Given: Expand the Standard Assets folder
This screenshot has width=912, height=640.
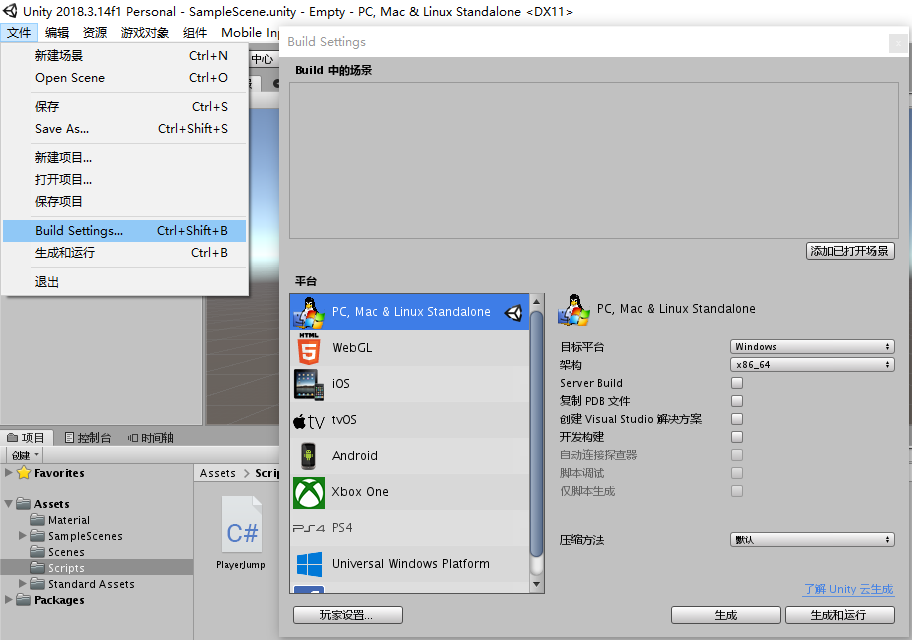Looking at the screenshot, I should [23, 584].
